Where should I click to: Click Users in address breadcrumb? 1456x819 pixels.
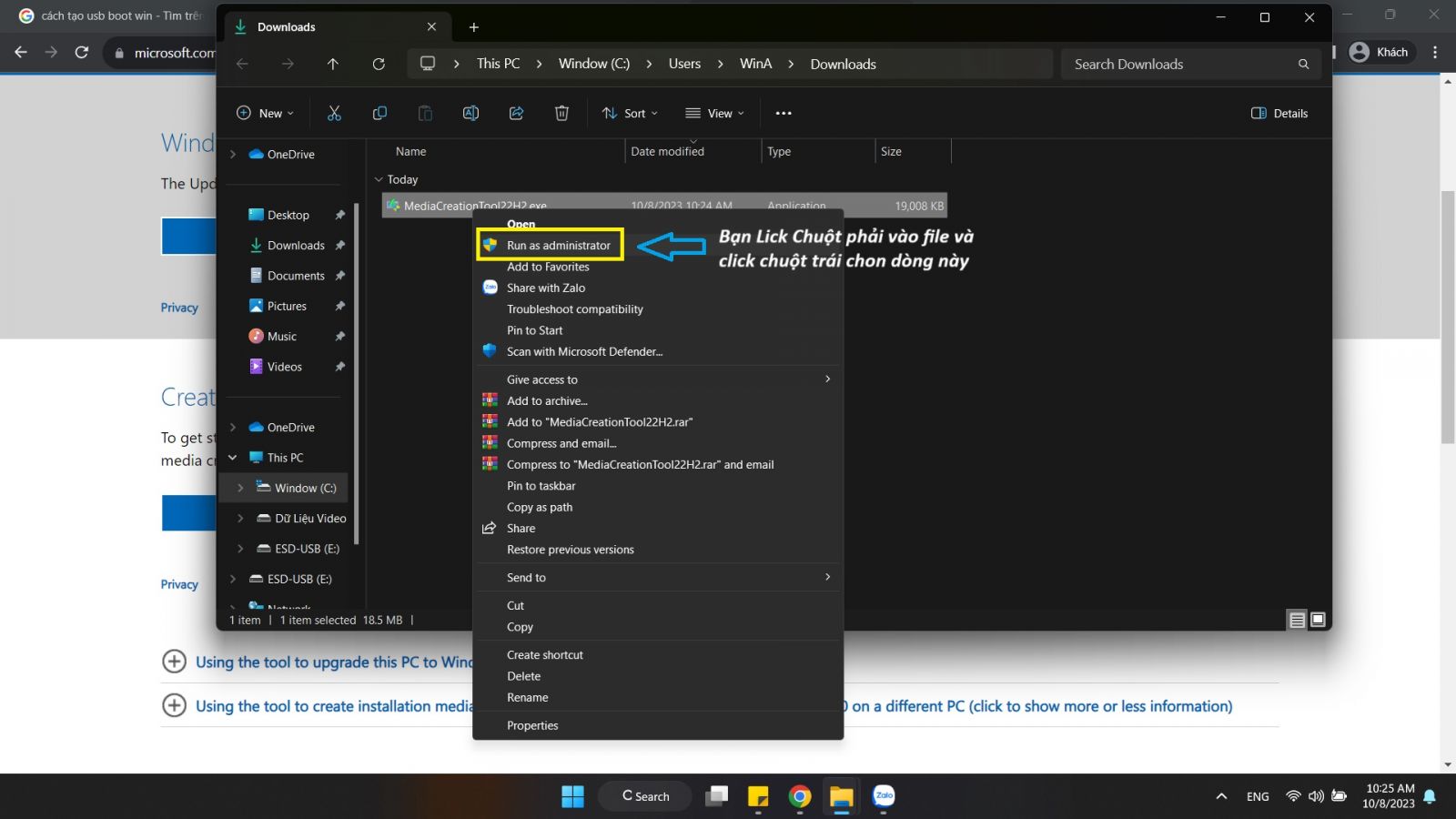click(x=684, y=64)
